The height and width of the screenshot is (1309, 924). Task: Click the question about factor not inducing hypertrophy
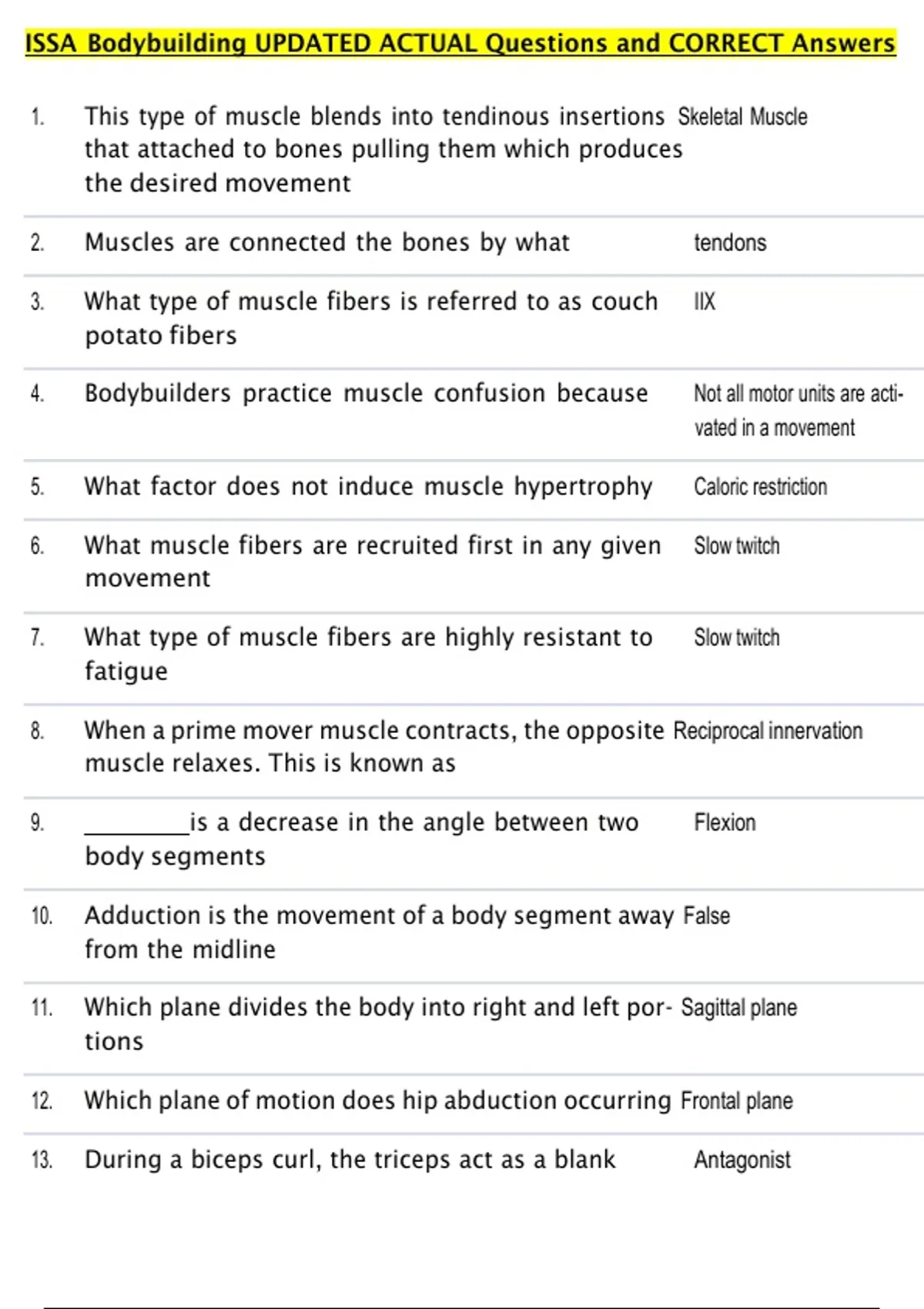pos(368,487)
